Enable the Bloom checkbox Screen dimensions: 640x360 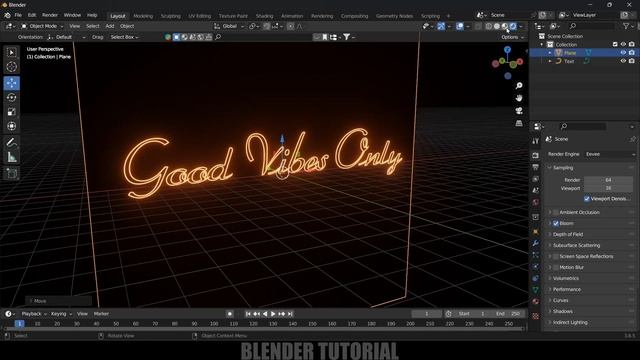coord(556,224)
